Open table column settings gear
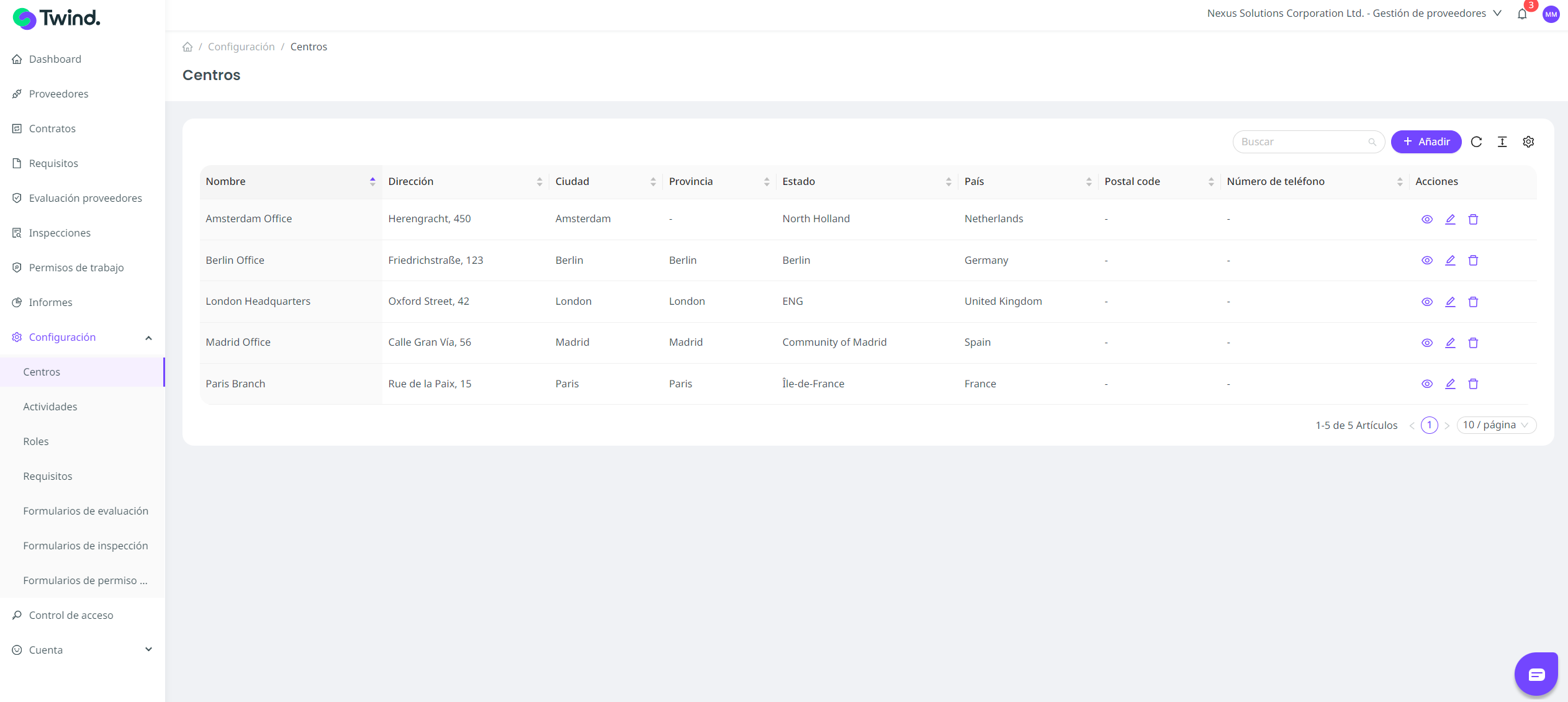This screenshot has width=1568, height=702. tap(1528, 142)
